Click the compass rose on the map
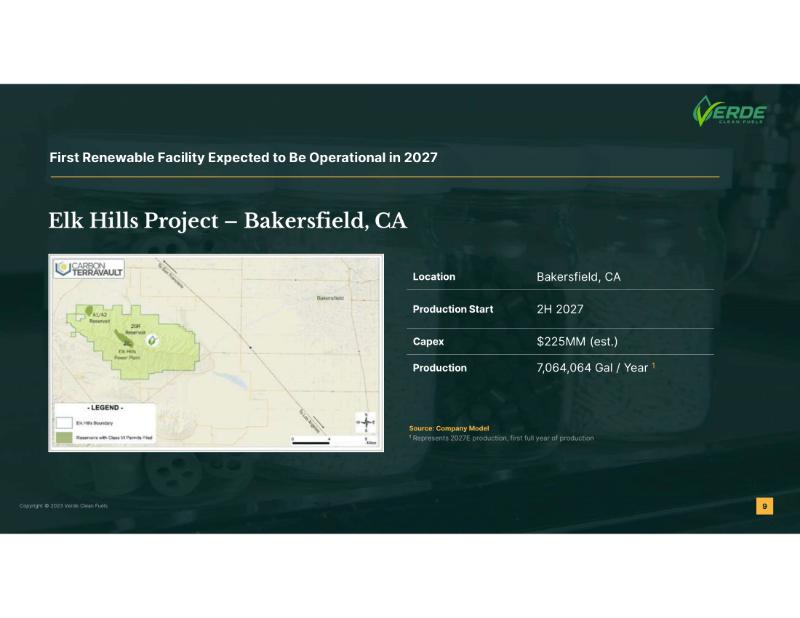The image size is (800, 618). tap(365, 422)
